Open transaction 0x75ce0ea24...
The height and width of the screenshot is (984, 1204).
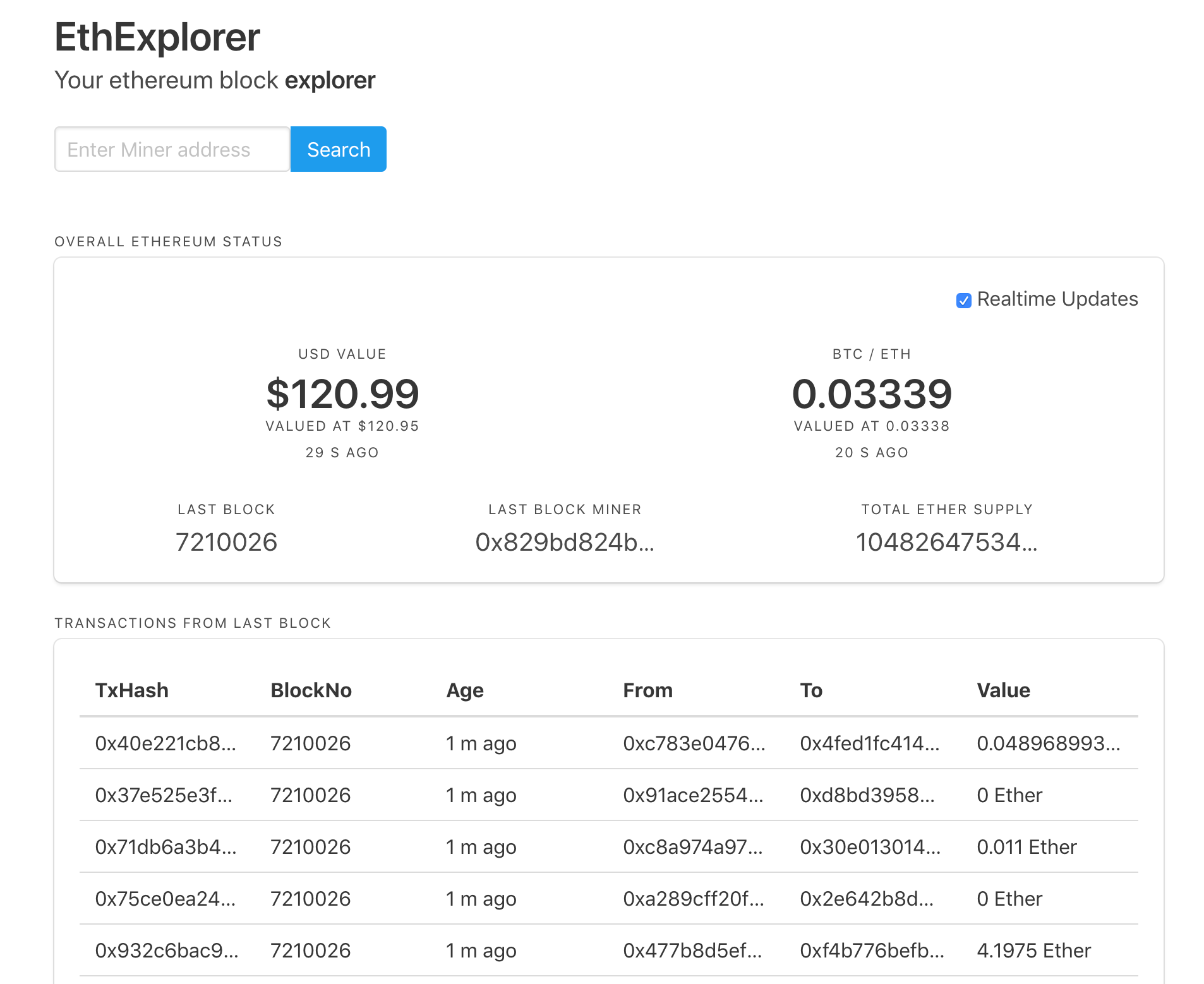point(166,899)
